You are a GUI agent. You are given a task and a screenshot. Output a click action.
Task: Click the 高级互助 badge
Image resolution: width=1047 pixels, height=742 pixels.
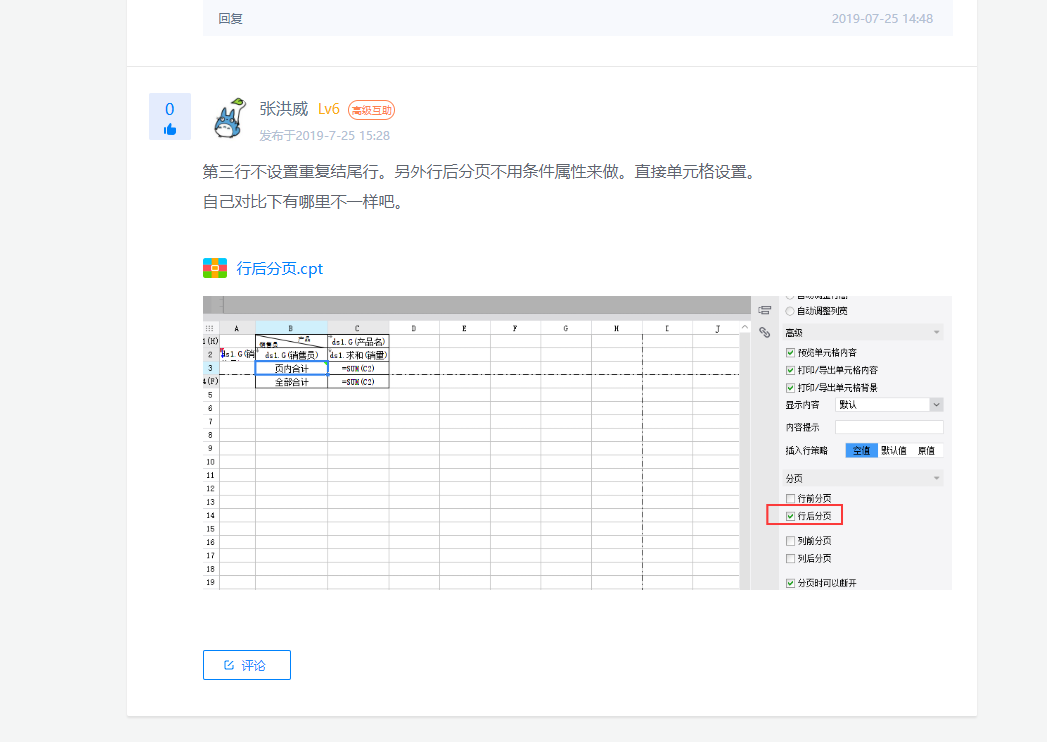click(371, 110)
